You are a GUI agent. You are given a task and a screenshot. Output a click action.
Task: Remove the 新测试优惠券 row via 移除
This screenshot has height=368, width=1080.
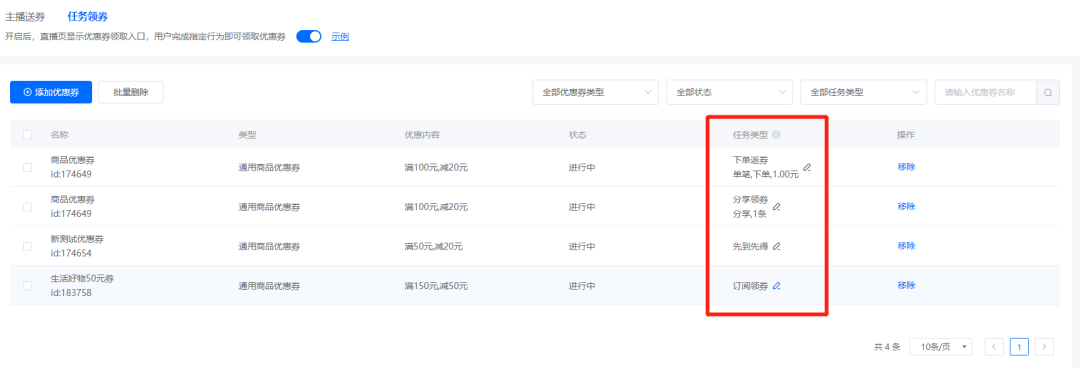coord(906,246)
